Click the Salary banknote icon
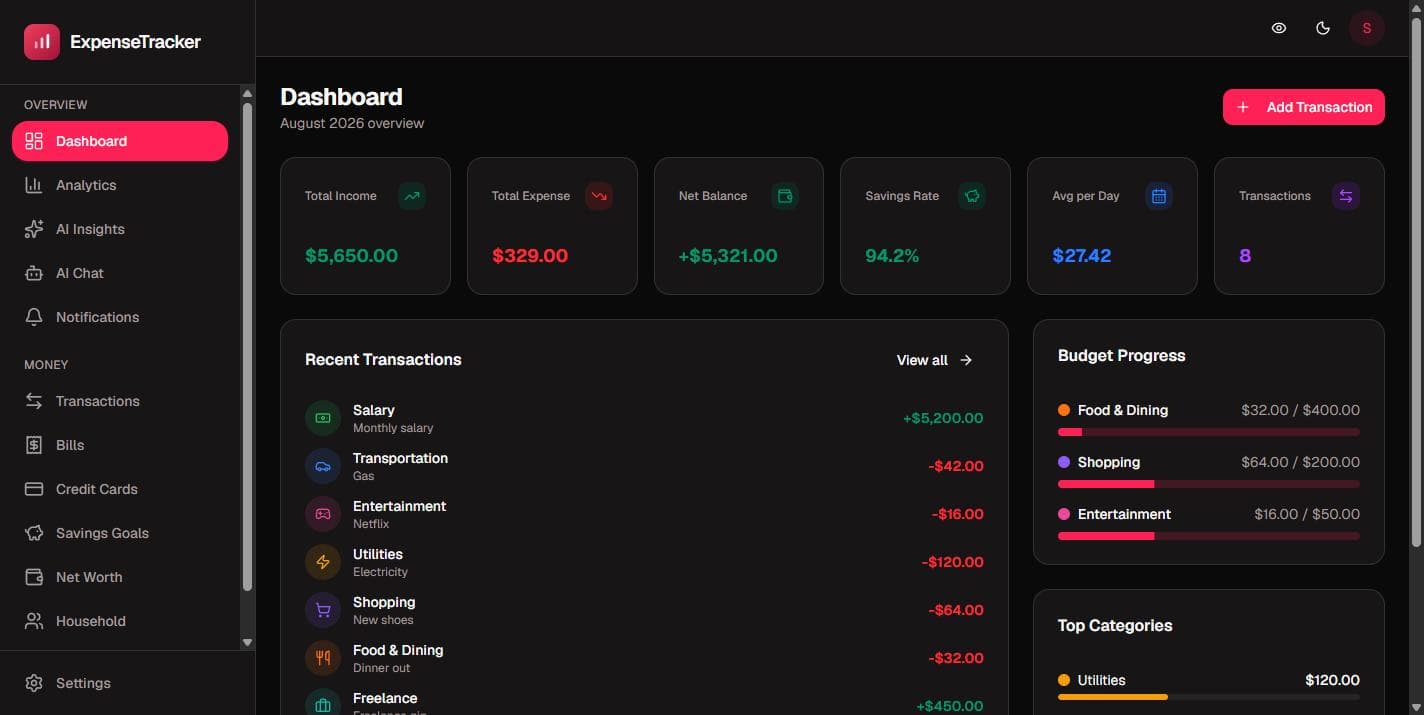The height and width of the screenshot is (715, 1424). [x=323, y=418]
